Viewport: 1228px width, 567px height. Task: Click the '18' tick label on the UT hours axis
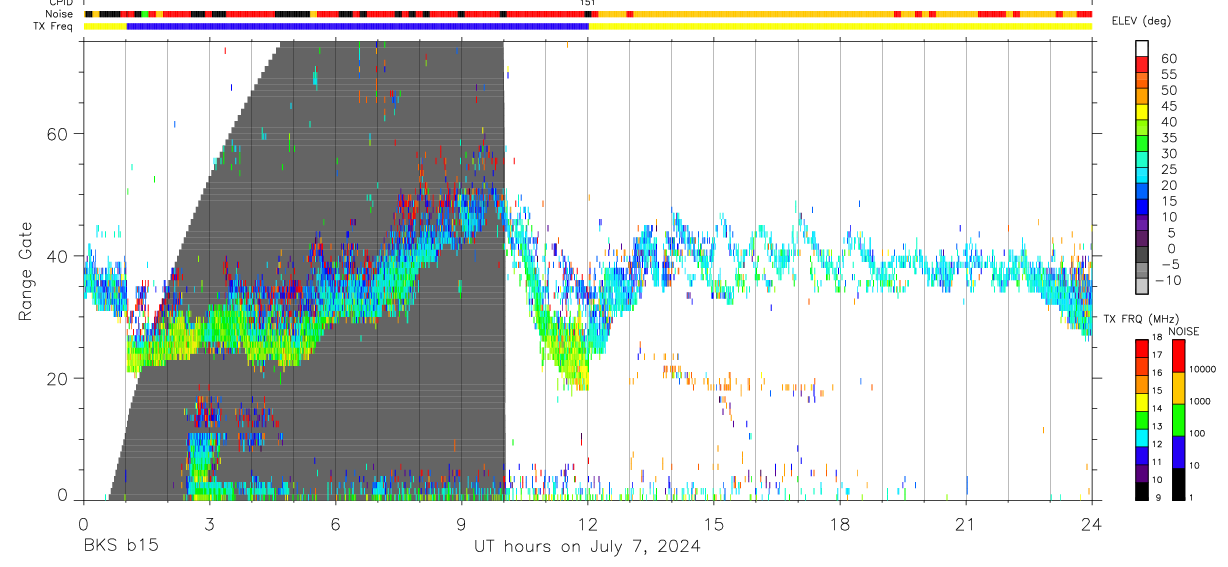click(840, 525)
